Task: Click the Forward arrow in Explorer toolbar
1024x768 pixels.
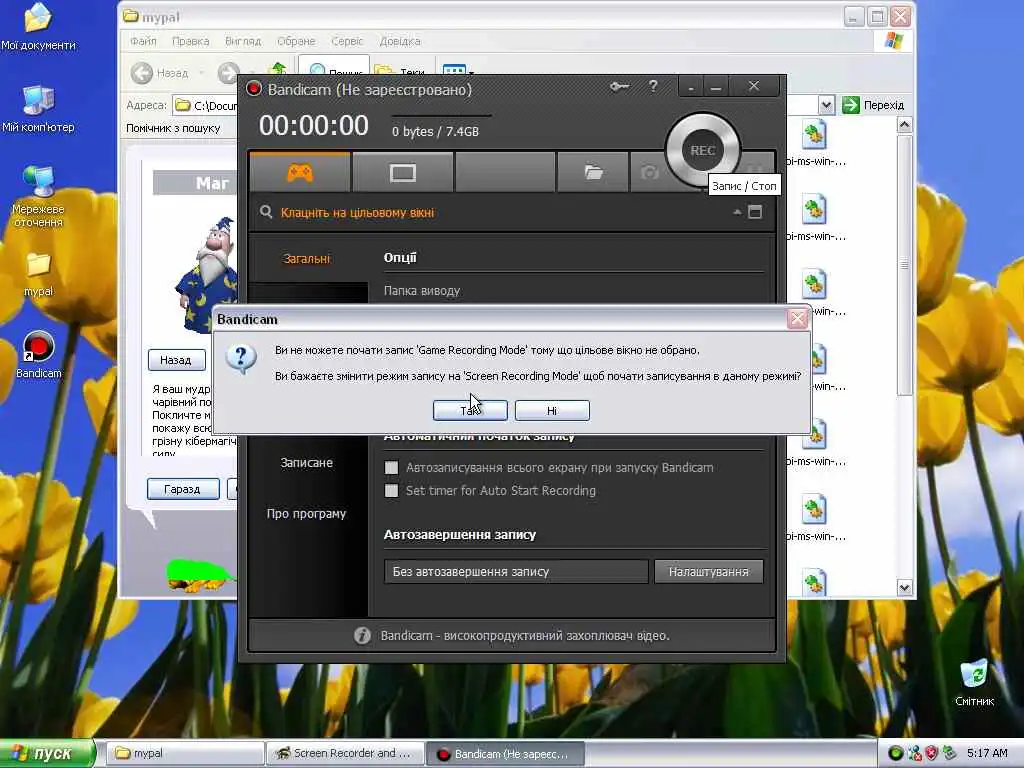Action: click(x=229, y=72)
